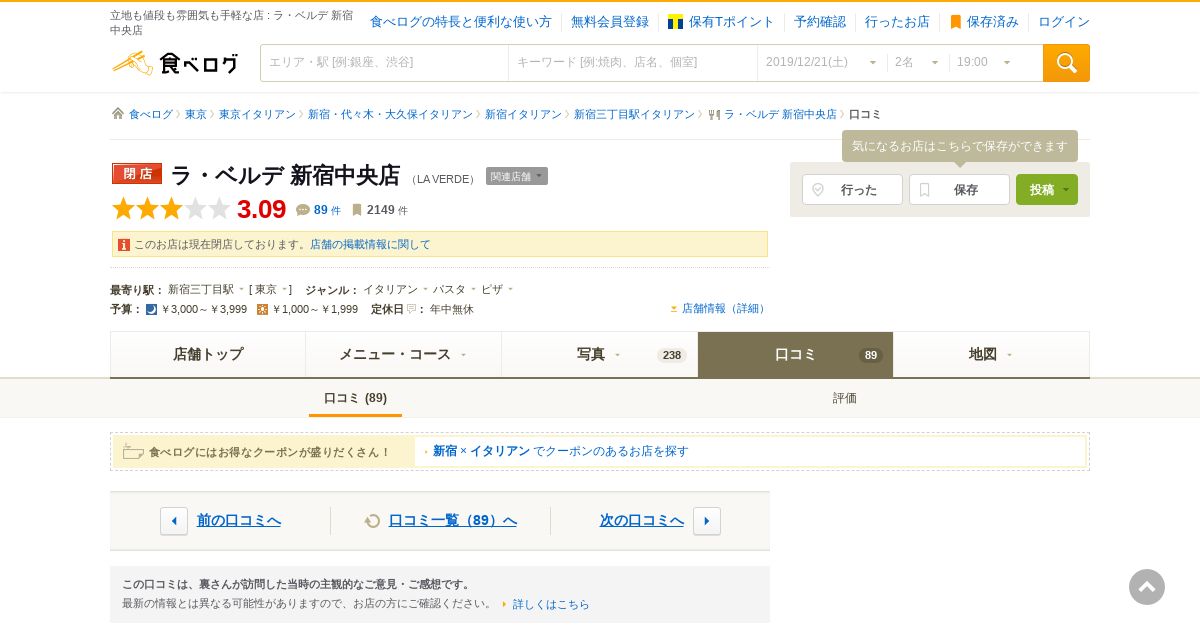Open the date dropdown 2019/12/21
The width and height of the screenshot is (1200, 630).
pyautogui.click(x=822, y=62)
